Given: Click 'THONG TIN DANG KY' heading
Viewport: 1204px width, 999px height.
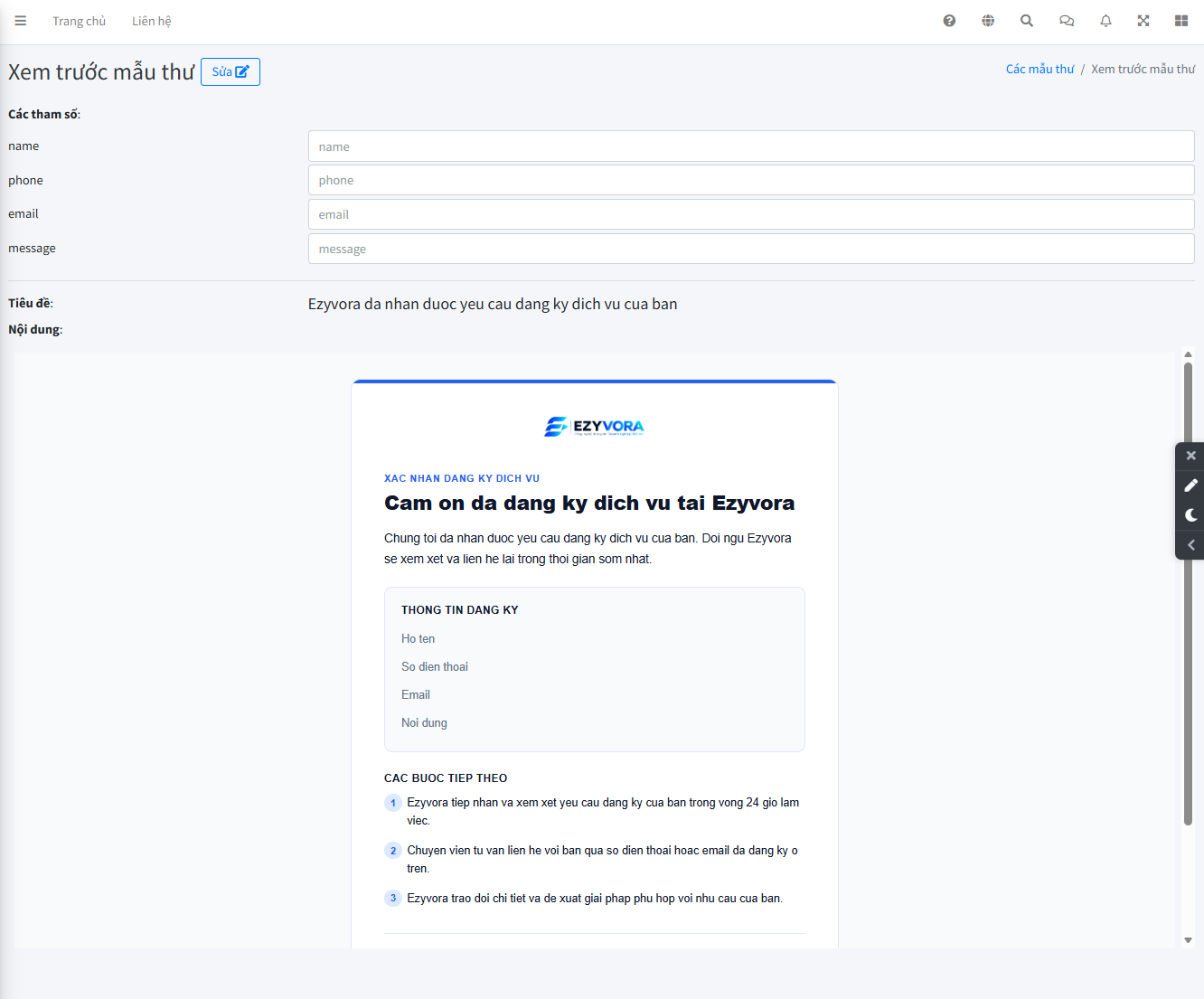Looking at the screenshot, I should (x=460, y=610).
